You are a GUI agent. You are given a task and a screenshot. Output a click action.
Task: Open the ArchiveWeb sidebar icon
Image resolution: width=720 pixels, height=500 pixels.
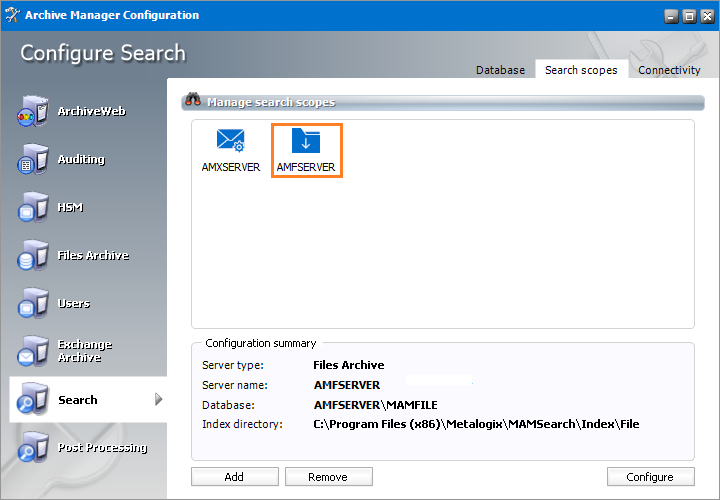33,112
